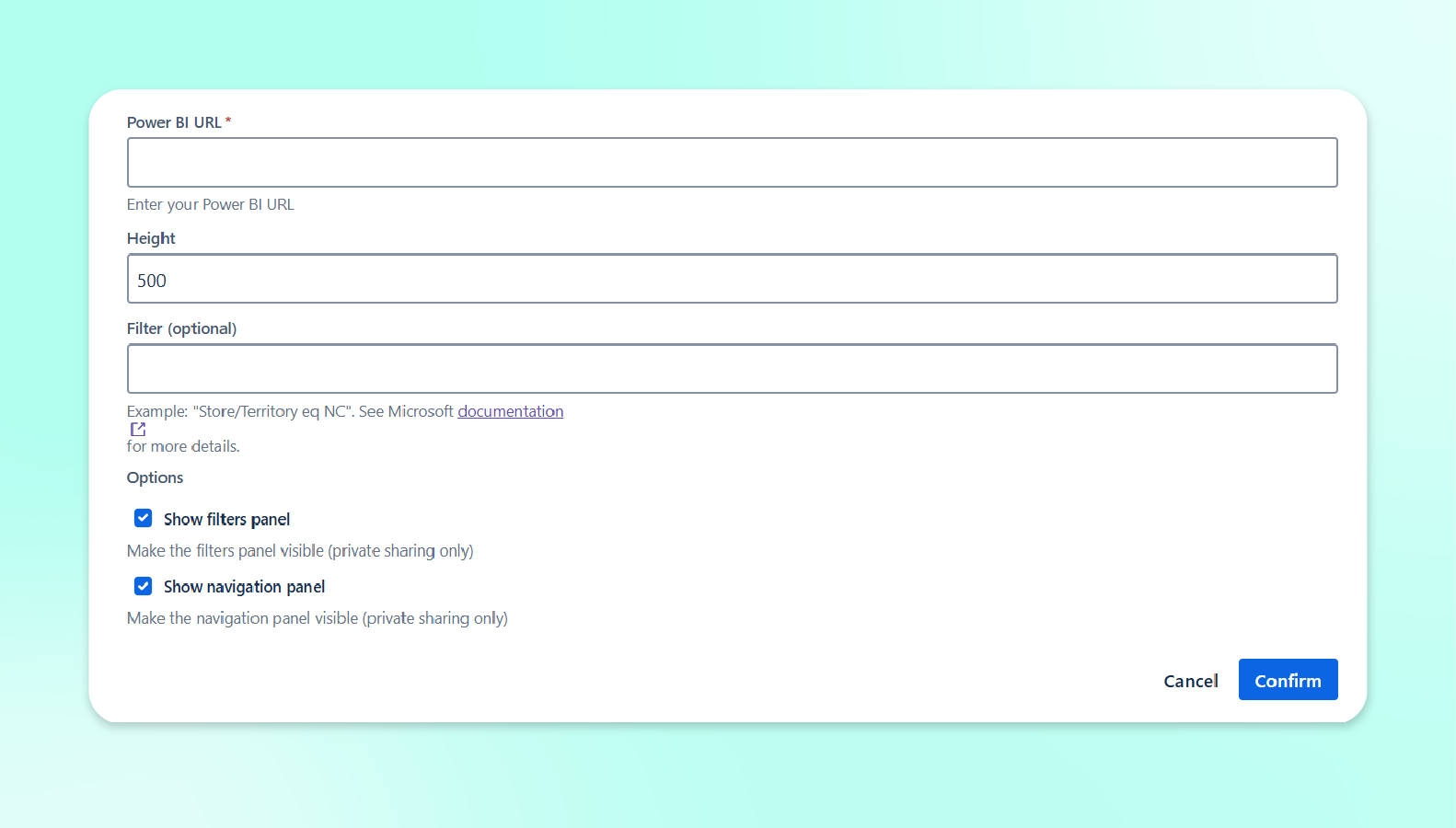This screenshot has width=1456, height=828.
Task: Focus the Filter (optional) text box
Action: [x=733, y=369]
